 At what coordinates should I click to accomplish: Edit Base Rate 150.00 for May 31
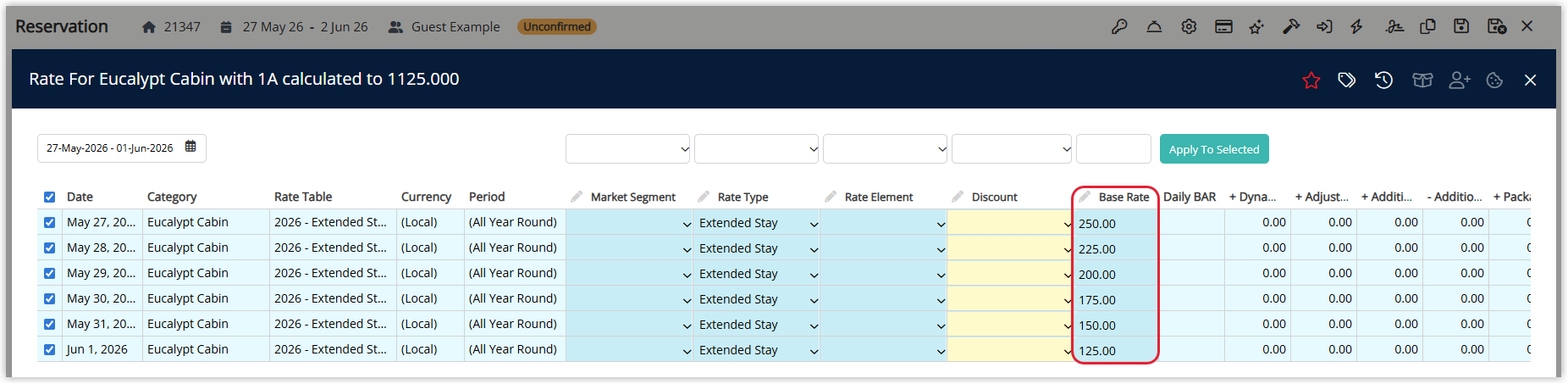click(x=1115, y=325)
